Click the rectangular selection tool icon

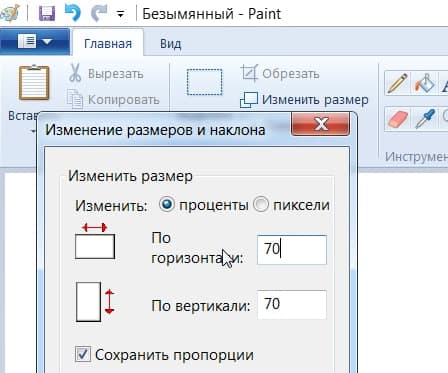coord(204,82)
